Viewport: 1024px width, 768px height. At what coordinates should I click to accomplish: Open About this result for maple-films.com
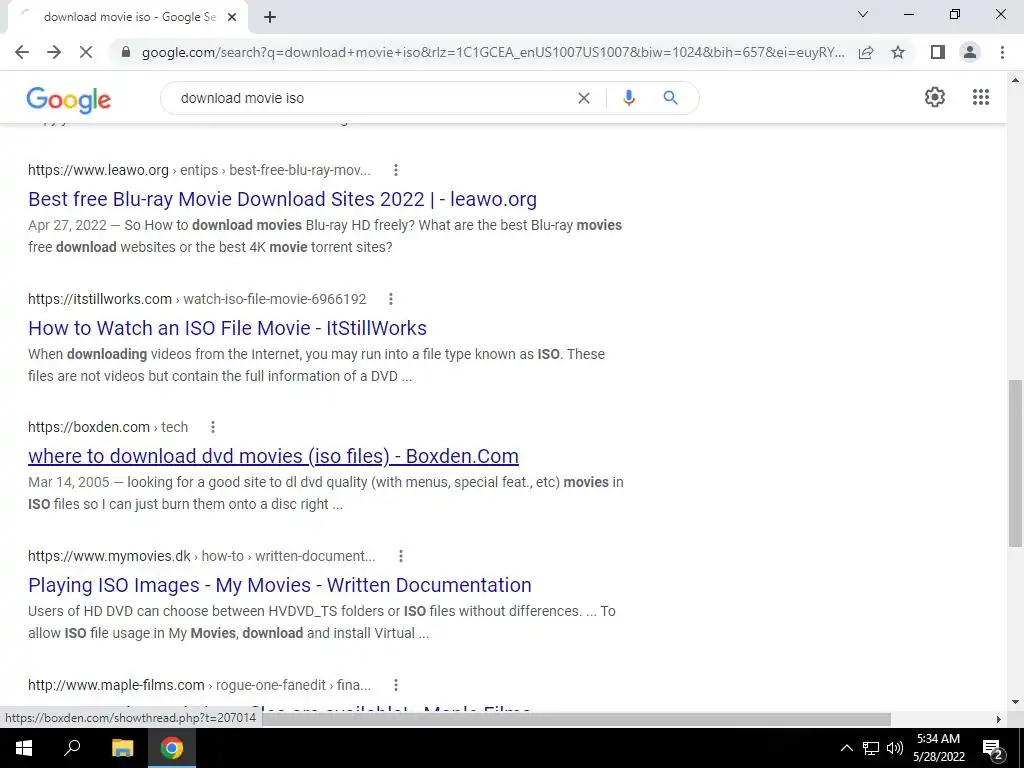pyautogui.click(x=396, y=685)
